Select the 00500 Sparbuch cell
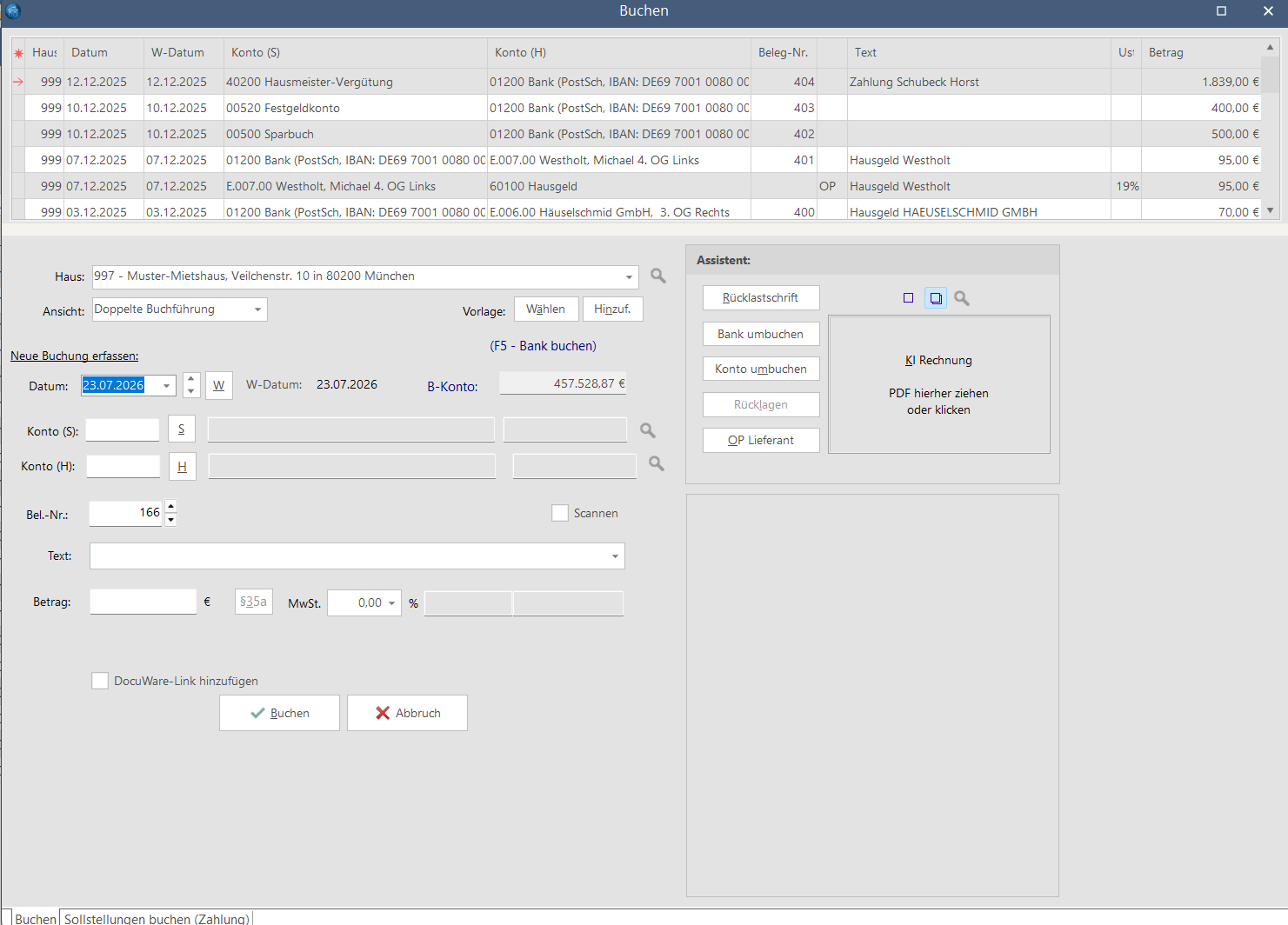Image resolution: width=1288 pixels, height=925 pixels. [356, 134]
